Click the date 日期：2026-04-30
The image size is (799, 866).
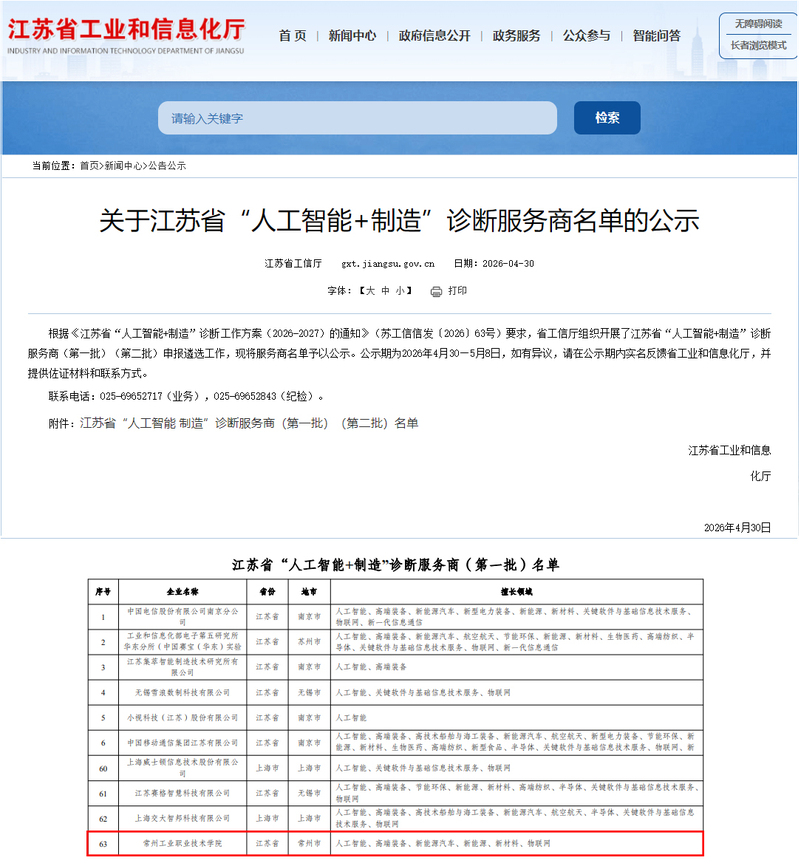[494, 264]
